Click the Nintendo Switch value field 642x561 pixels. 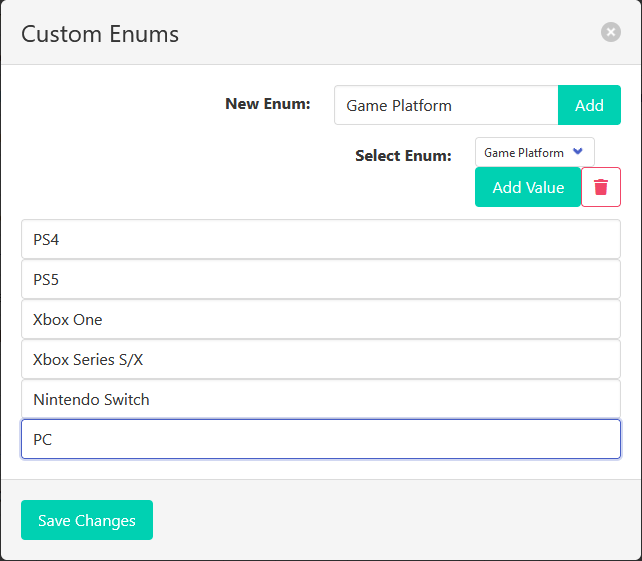coord(321,399)
